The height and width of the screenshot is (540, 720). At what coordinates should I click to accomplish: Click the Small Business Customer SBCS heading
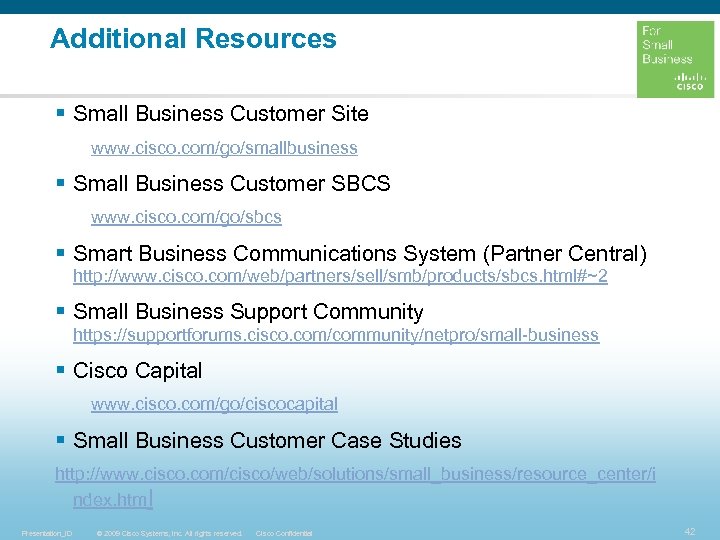231,183
